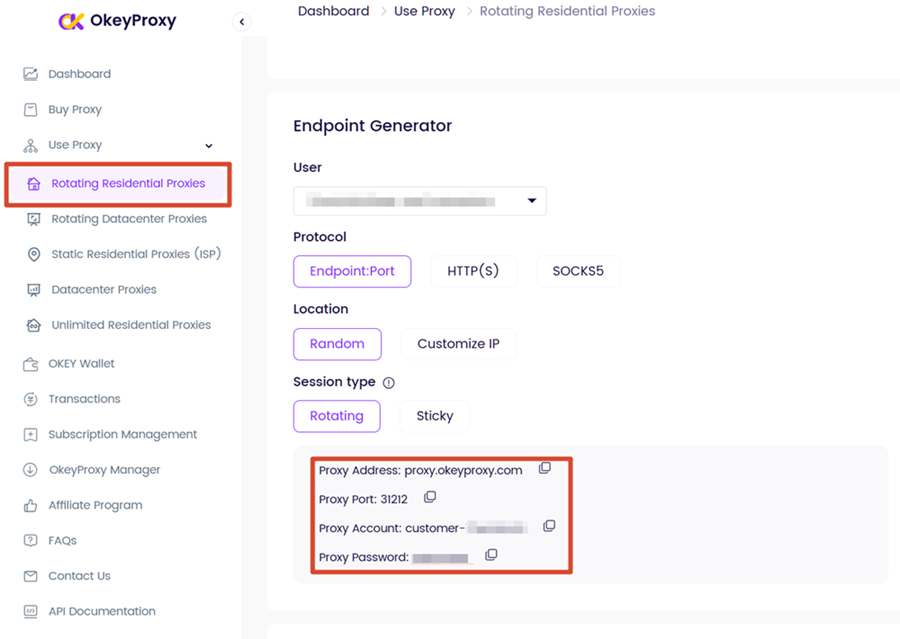Click the Buy Proxy bag icon
This screenshot has height=639, width=900.
[x=30, y=109]
